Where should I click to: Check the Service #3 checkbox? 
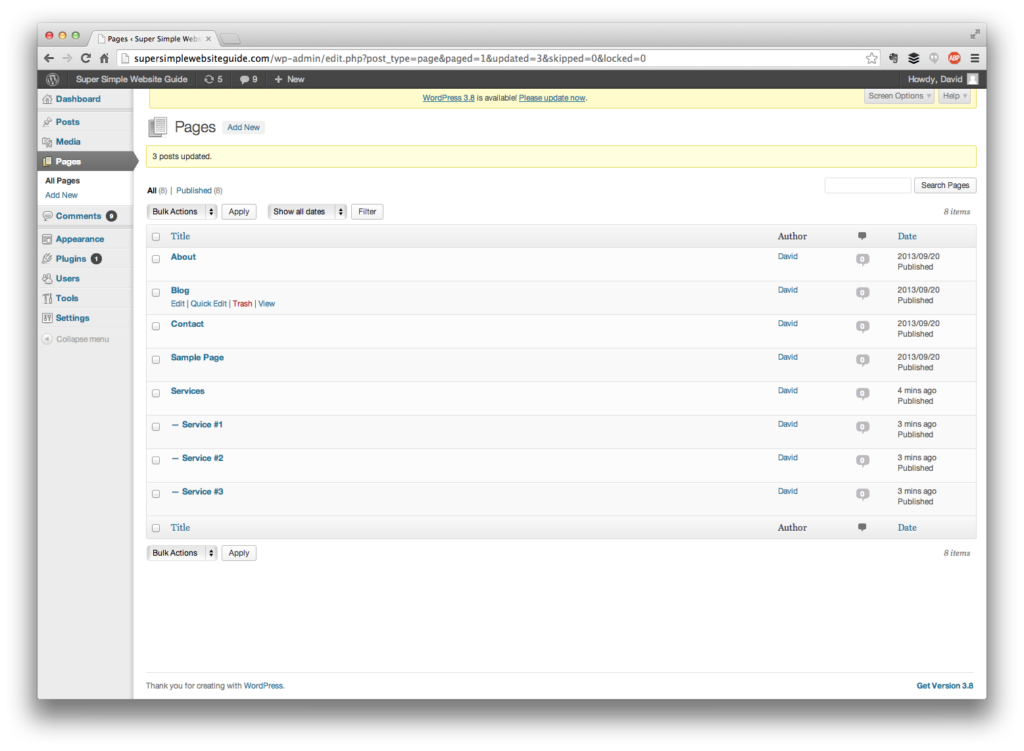coord(156,494)
